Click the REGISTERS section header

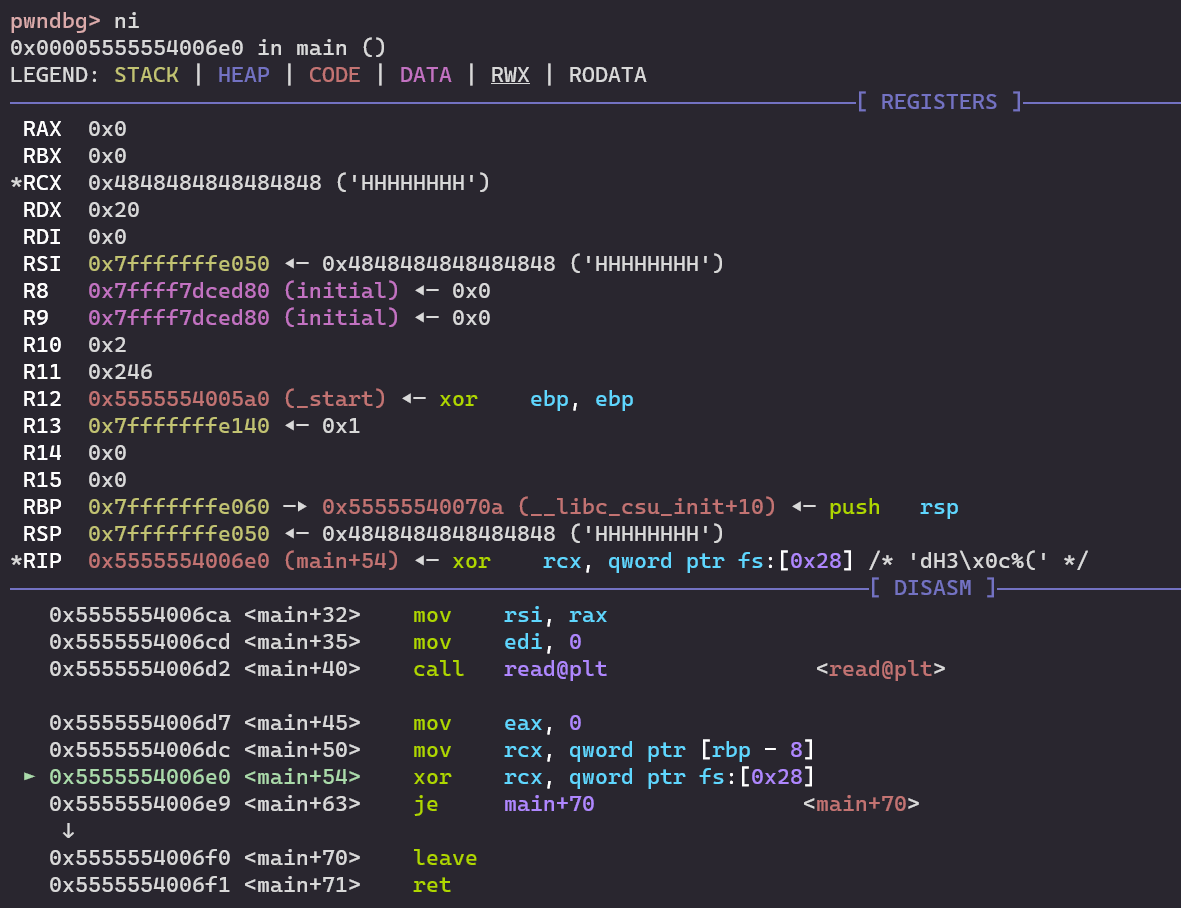pyautogui.click(x=938, y=102)
